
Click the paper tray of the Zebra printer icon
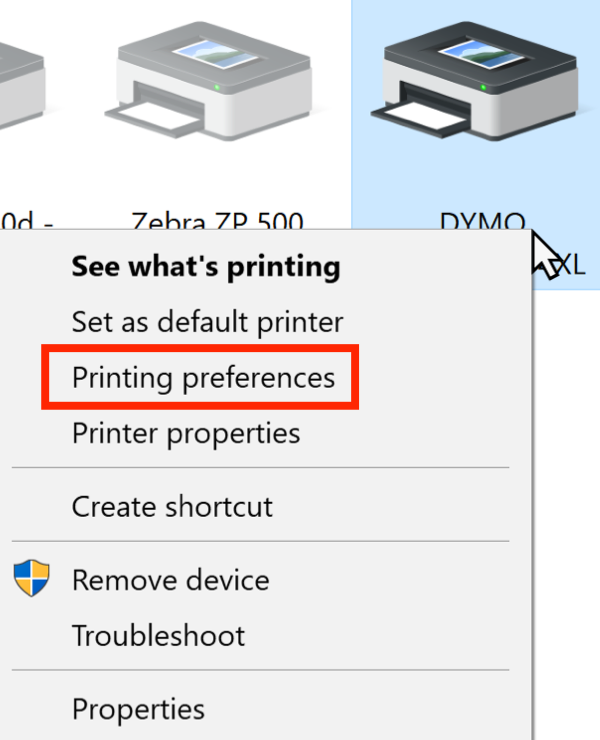coord(153,118)
